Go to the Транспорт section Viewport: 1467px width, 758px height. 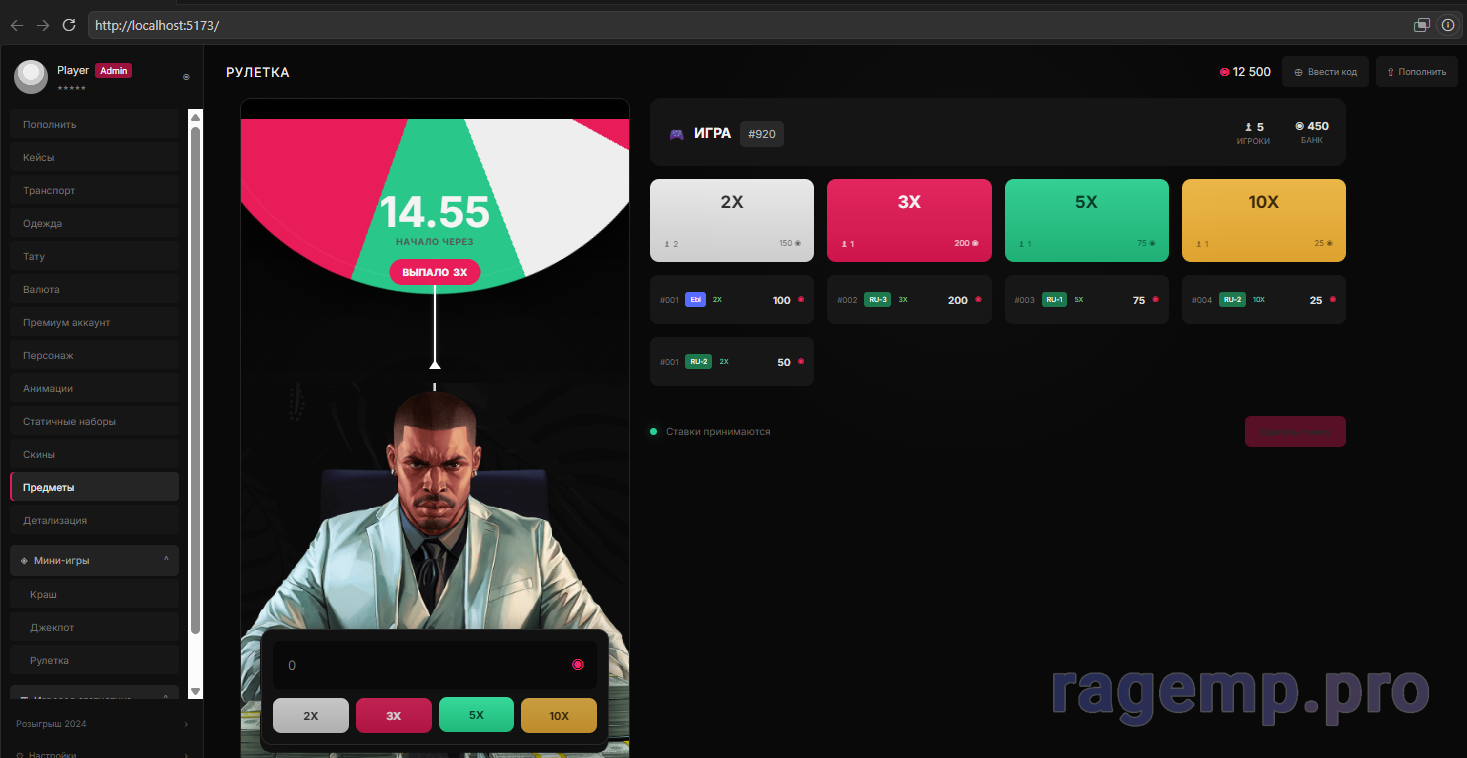pyautogui.click(x=94, y=191)
